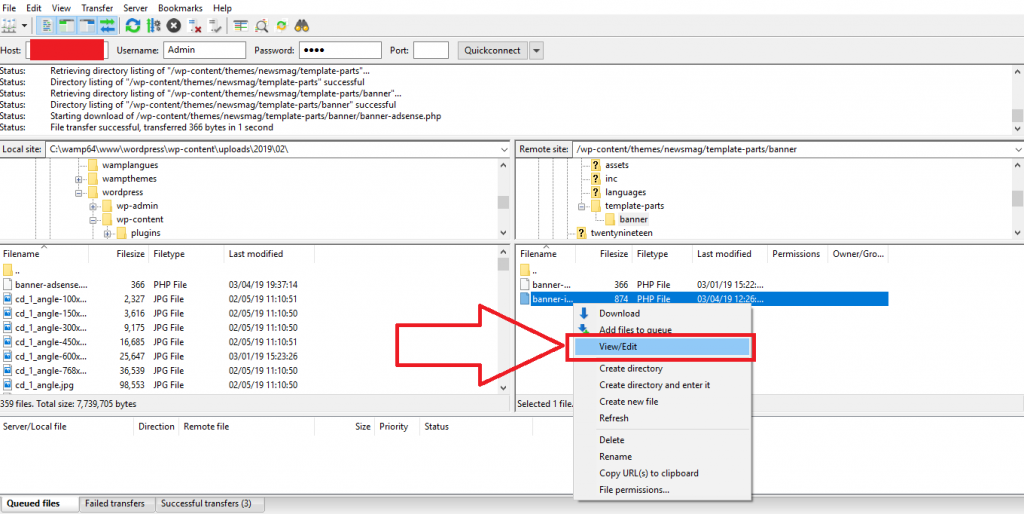Open remote parent folder ".." icon
Viewport: 1024px width, 514px height.
pyautogui.click(x=525, y=270)
